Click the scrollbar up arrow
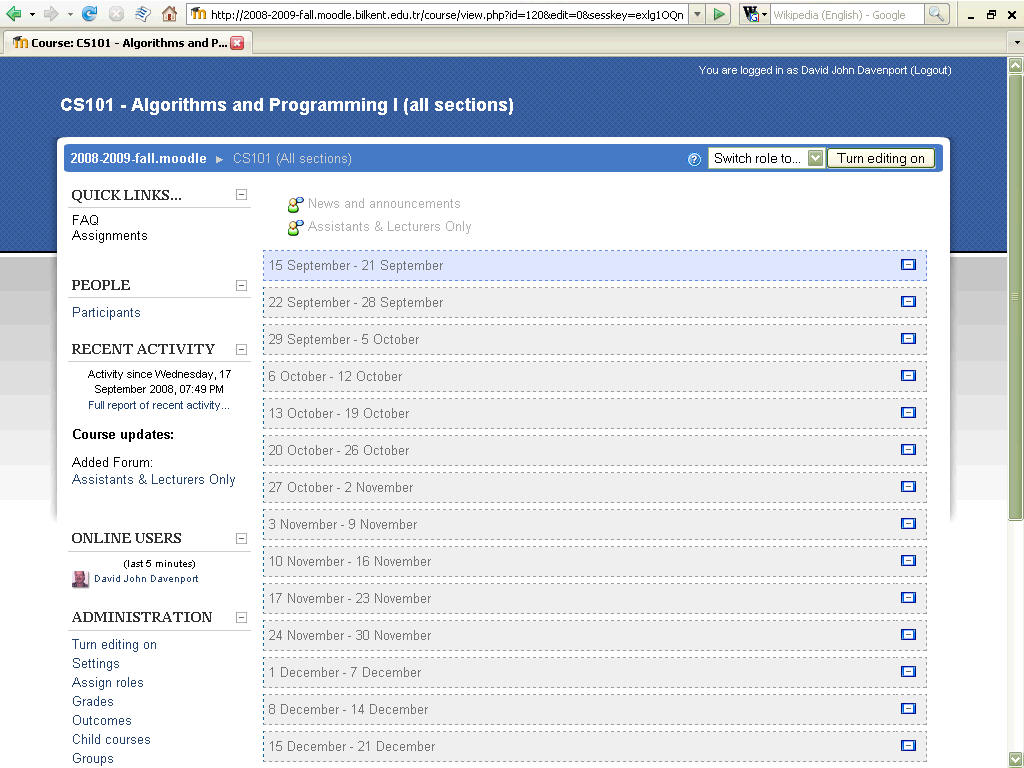This screenshot has width=1024, height=768. (1016, 65)
